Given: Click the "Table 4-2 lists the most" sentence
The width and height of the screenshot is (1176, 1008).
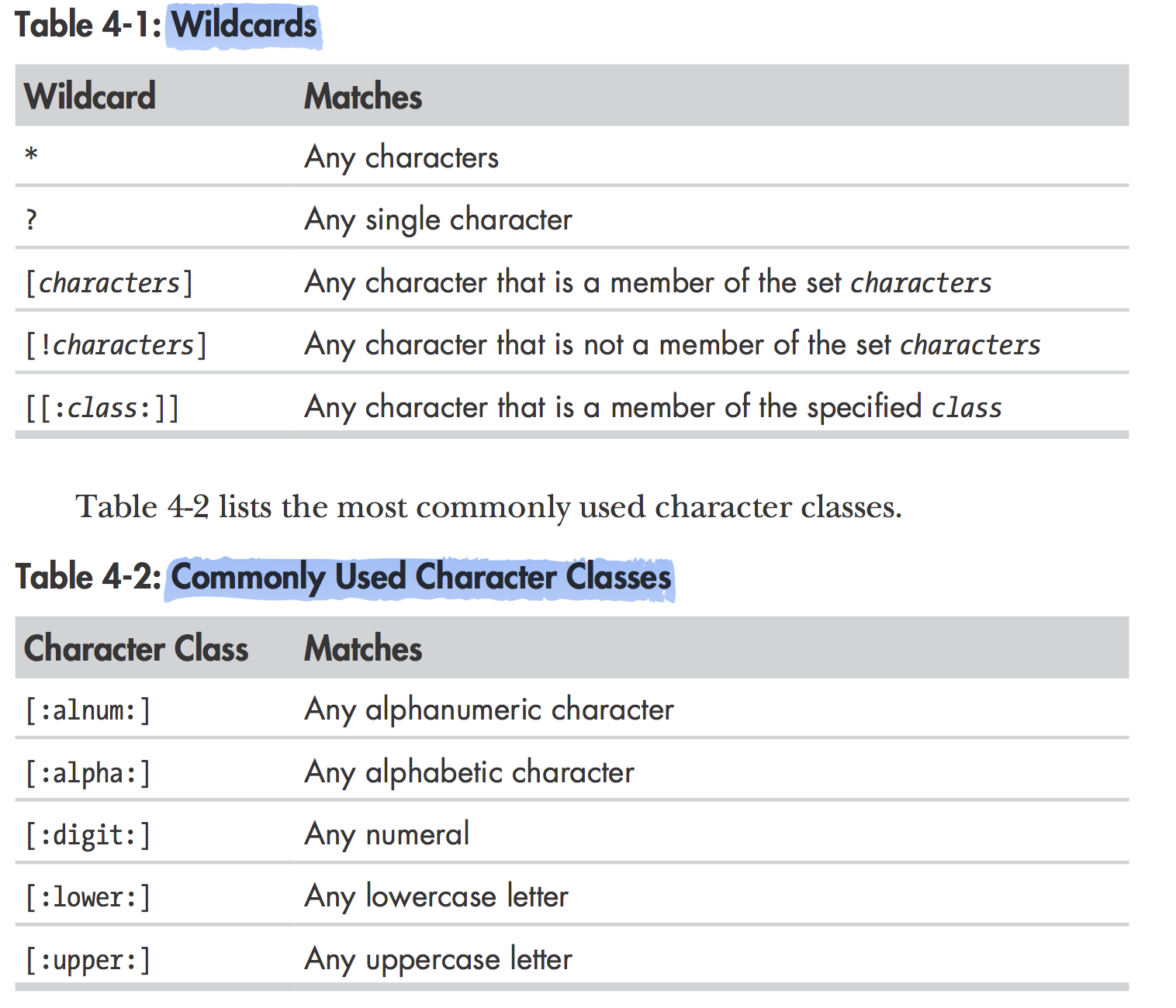Looking at the screenshot, I should pos(488,507).
